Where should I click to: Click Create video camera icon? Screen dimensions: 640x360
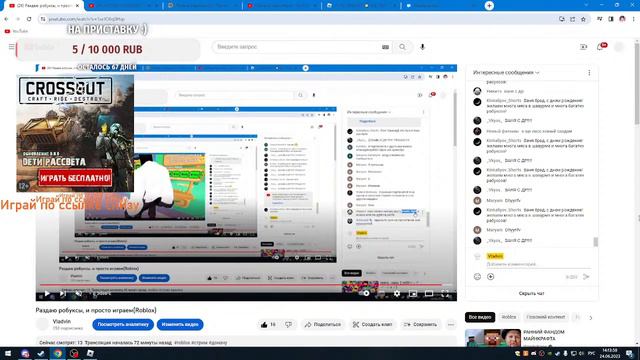(x=584, y=47)
